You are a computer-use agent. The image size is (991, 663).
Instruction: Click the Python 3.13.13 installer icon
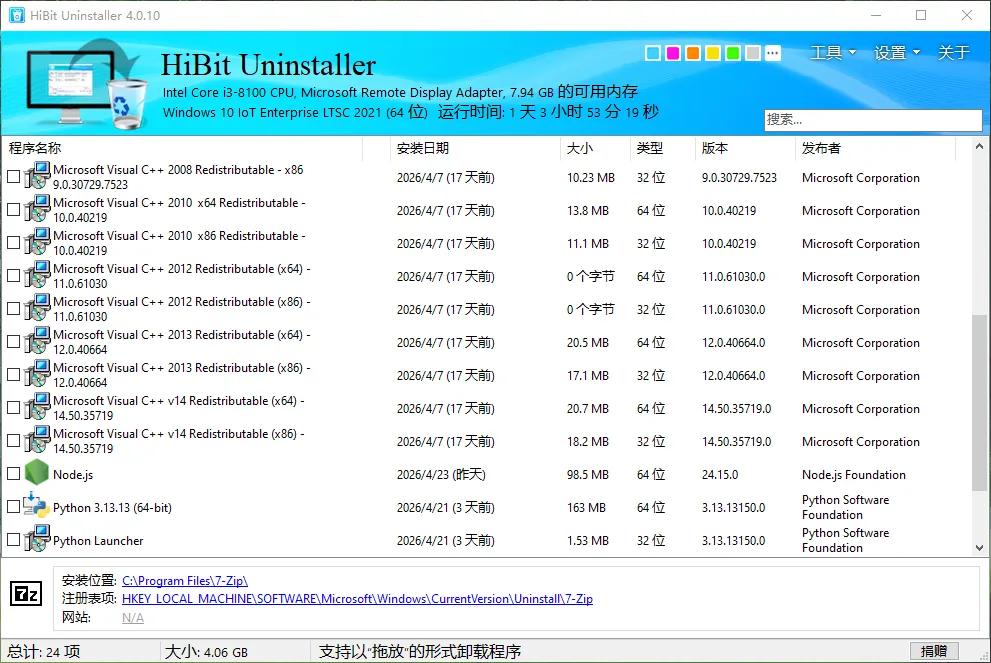(37, 506)
